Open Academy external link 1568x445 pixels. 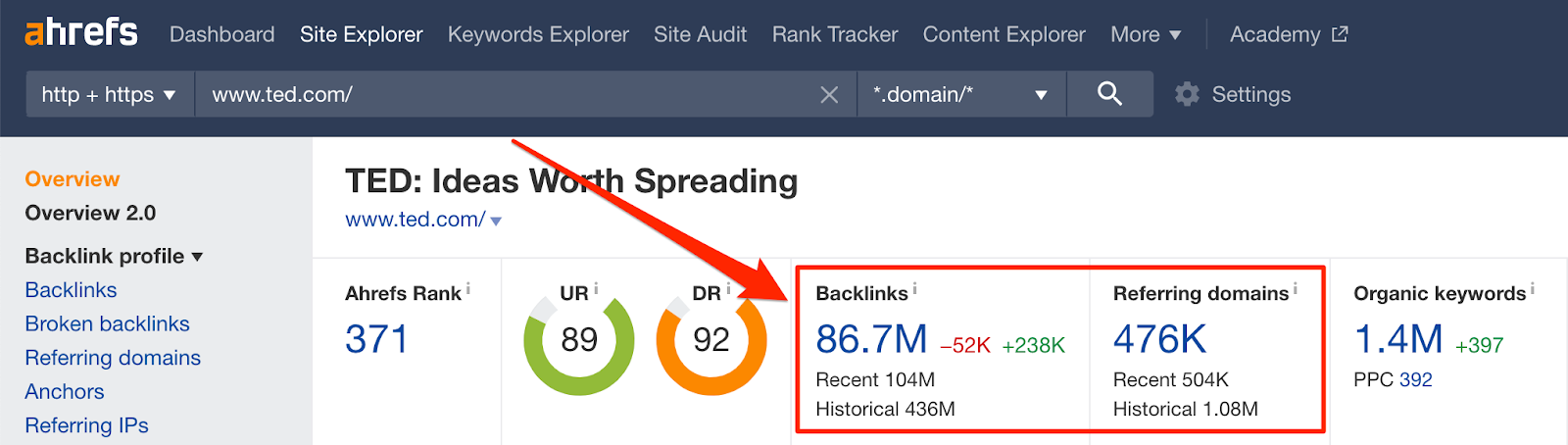click(x=1289, y=34)
